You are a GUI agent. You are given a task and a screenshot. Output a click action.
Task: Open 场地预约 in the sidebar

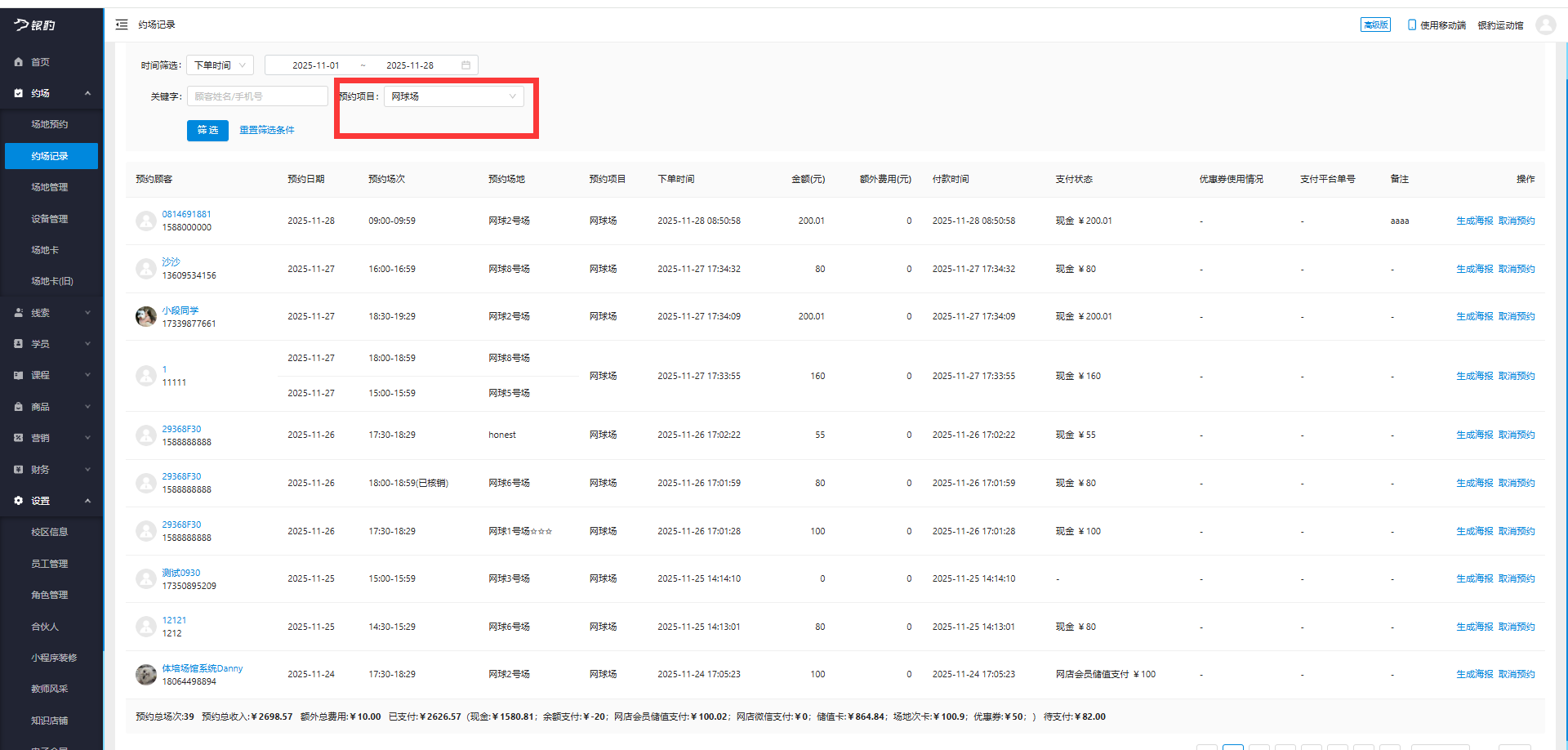point(50,124)
